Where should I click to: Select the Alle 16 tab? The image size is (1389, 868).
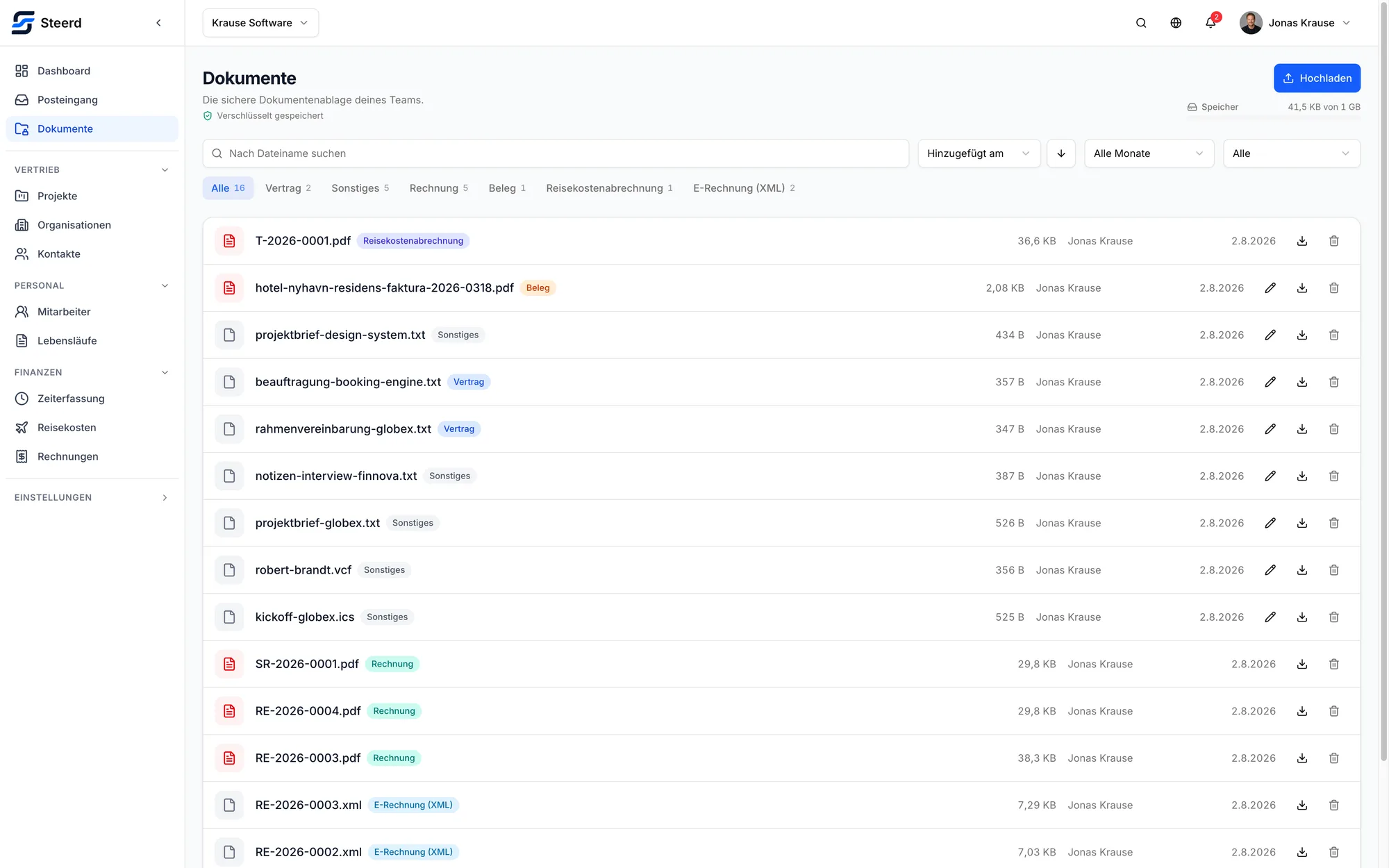(x=228, y=188)
